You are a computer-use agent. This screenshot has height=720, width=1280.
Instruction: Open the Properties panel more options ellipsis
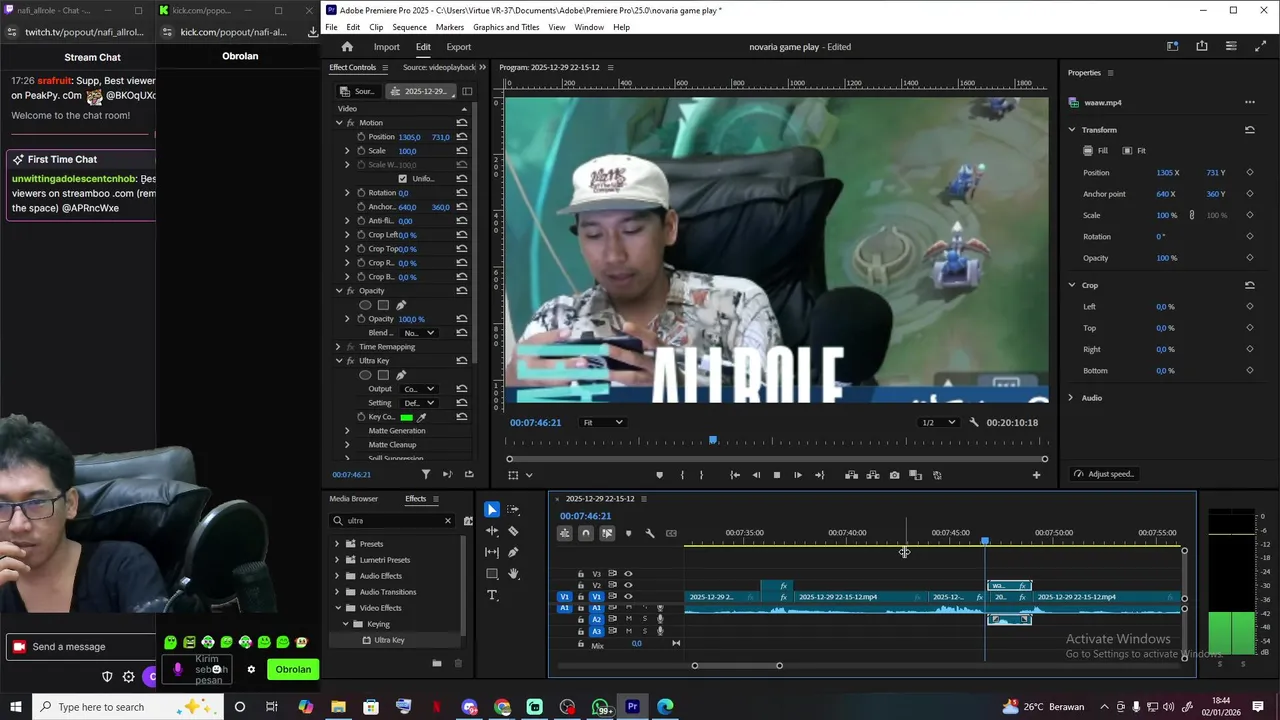[x=1249, y=102]
